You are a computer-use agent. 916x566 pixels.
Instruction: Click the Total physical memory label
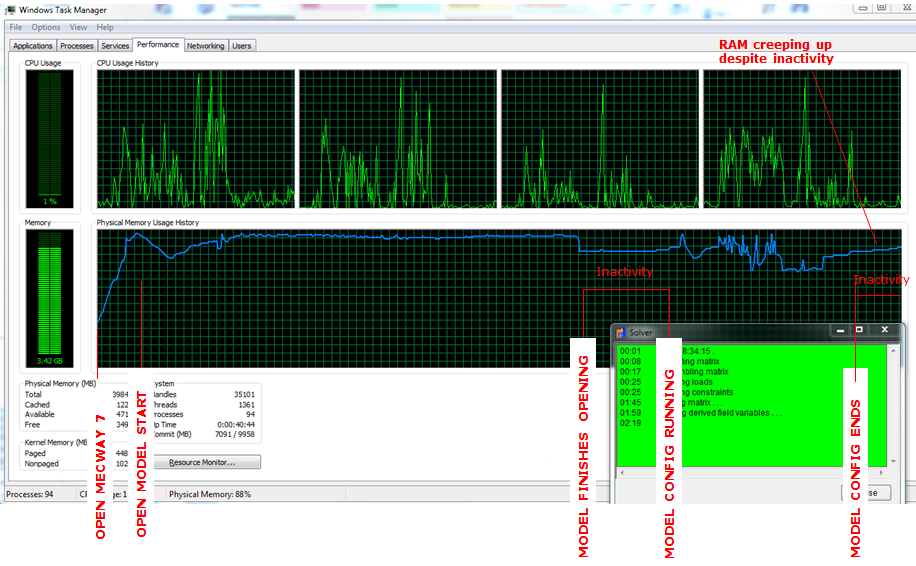33,394
